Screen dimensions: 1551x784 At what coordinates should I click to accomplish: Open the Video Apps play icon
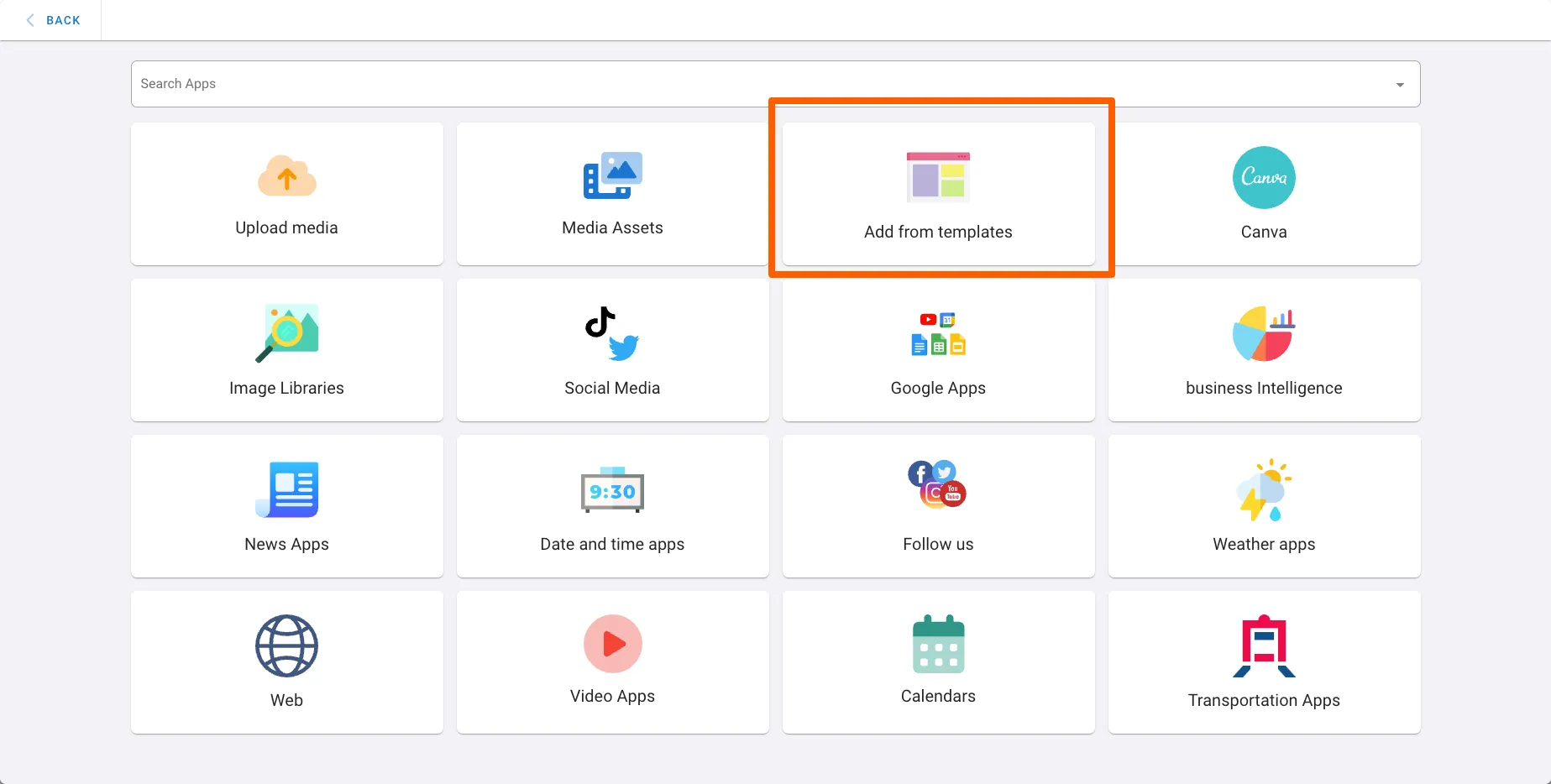point(612,644)
